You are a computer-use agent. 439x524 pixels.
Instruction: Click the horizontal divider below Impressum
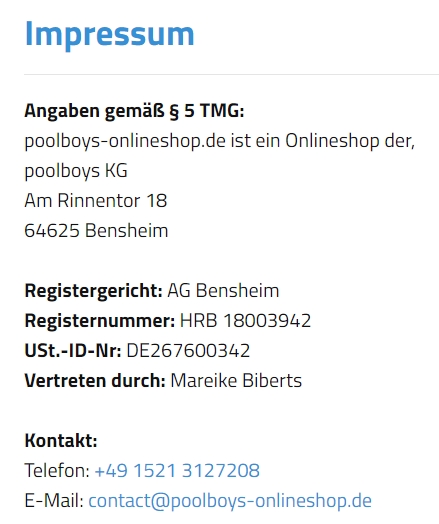pos(231,74)
